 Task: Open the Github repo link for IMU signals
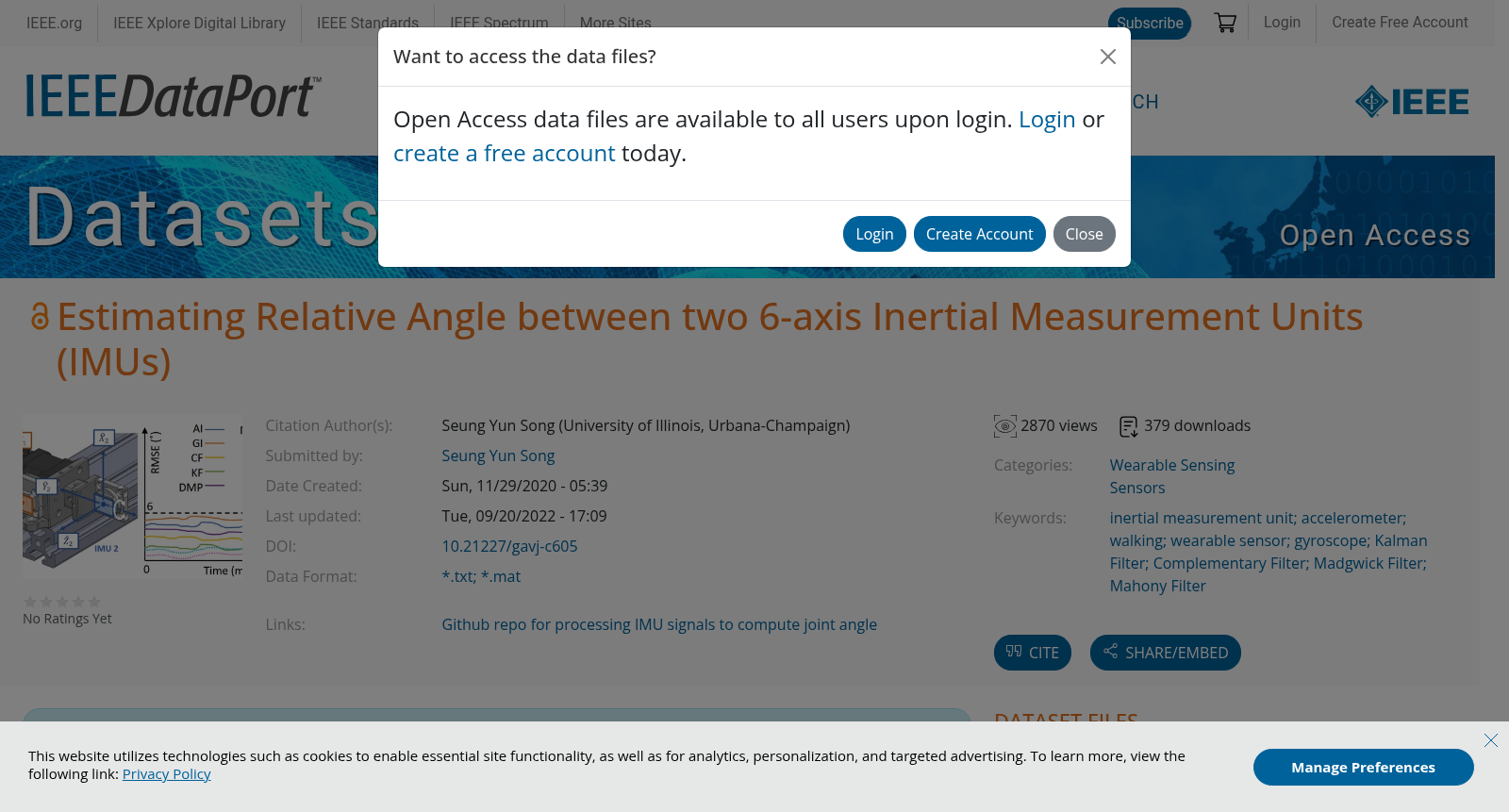[x=659, y=624]
